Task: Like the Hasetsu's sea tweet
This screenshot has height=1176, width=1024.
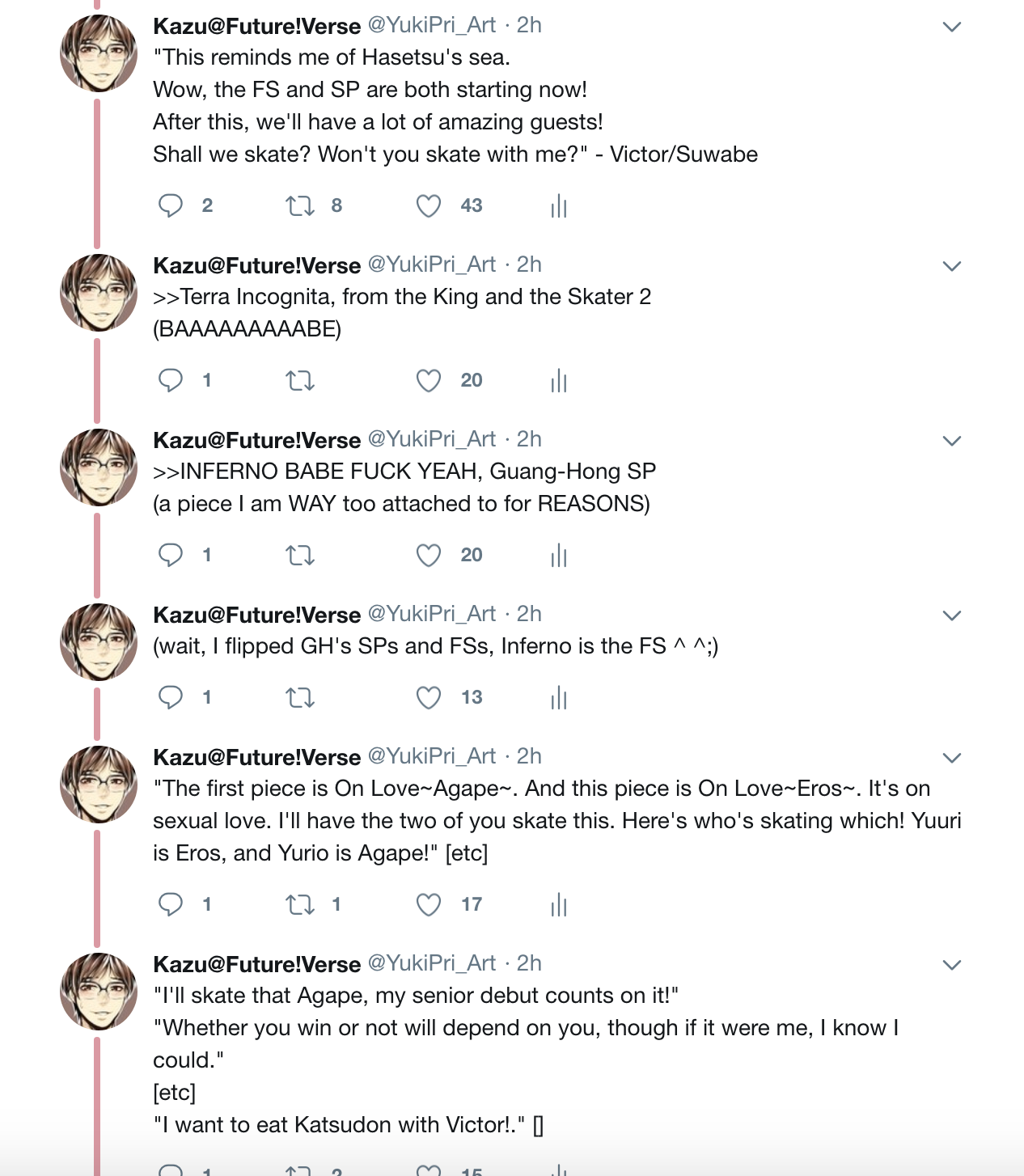Action: [429, 205]
